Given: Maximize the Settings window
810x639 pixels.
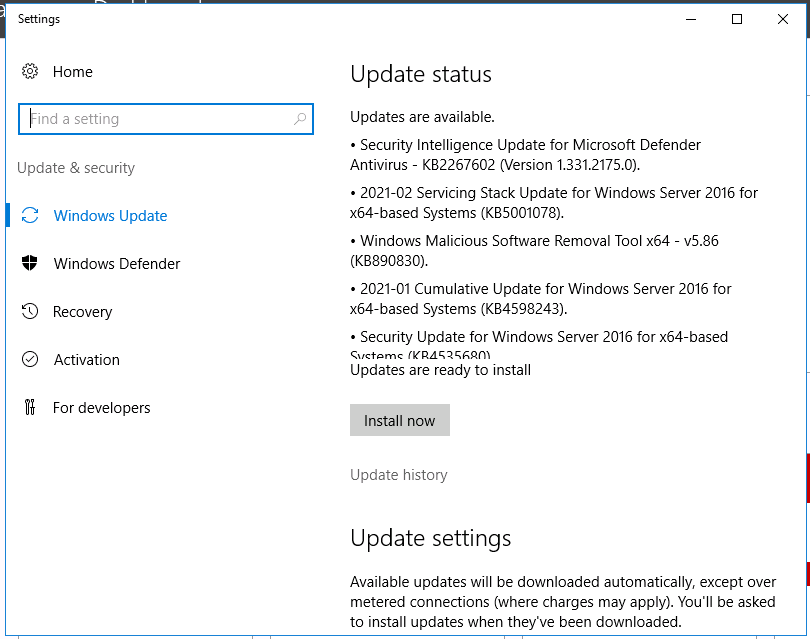Looking at the screenshot, I should pos(737,19).
